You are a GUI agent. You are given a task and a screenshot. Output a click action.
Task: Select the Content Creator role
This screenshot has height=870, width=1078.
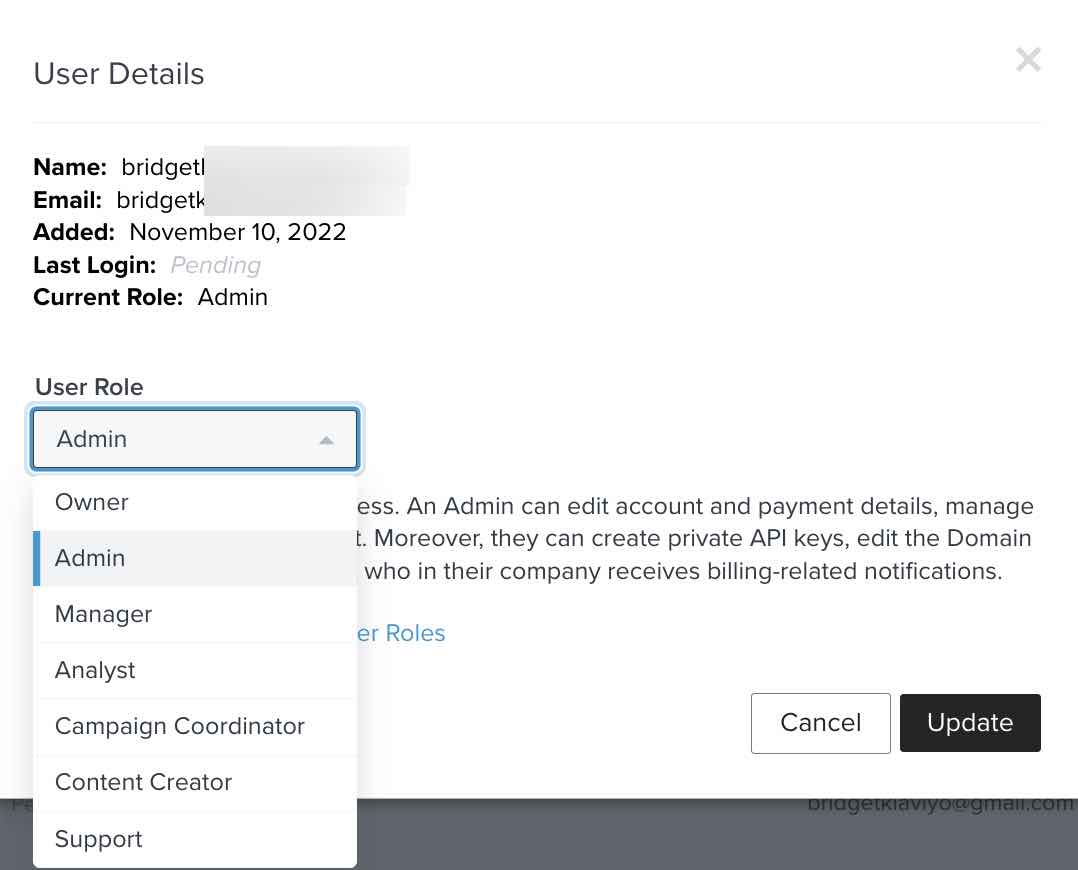[x=143, y=782]
